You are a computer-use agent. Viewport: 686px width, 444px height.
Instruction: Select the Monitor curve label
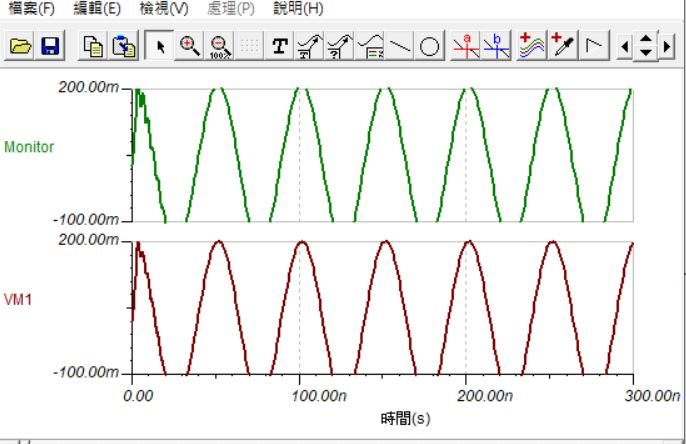click(29, 147)
